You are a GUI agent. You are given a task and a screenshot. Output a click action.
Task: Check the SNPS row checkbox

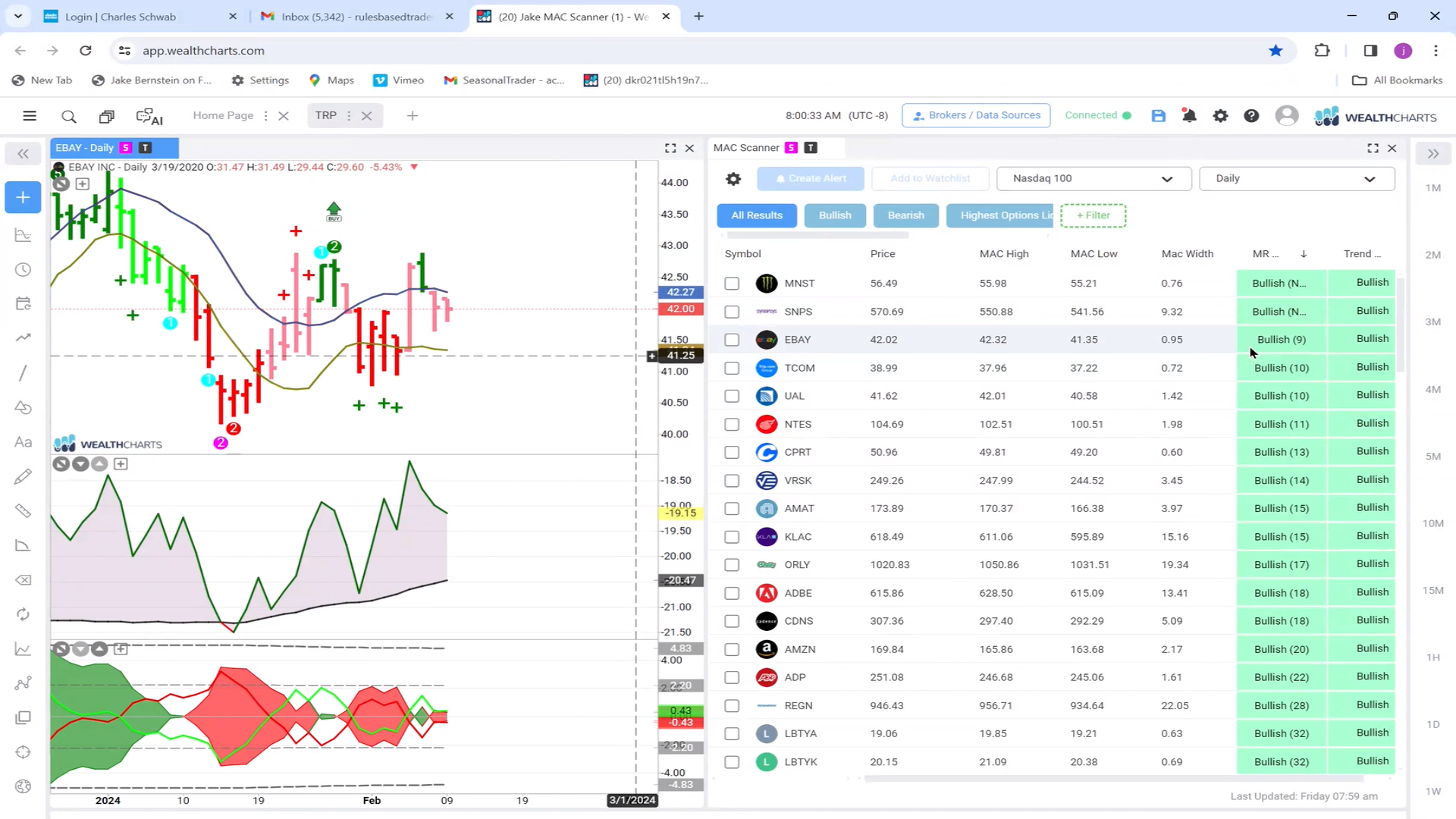point(731,312)
